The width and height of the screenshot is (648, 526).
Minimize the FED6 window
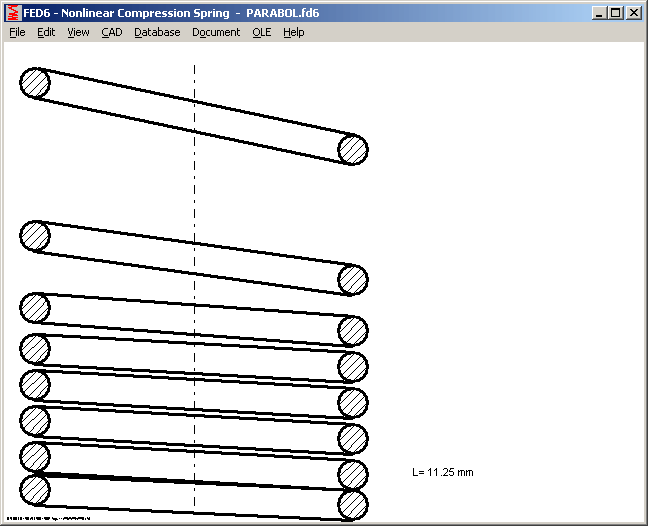(x=599, y=13)
